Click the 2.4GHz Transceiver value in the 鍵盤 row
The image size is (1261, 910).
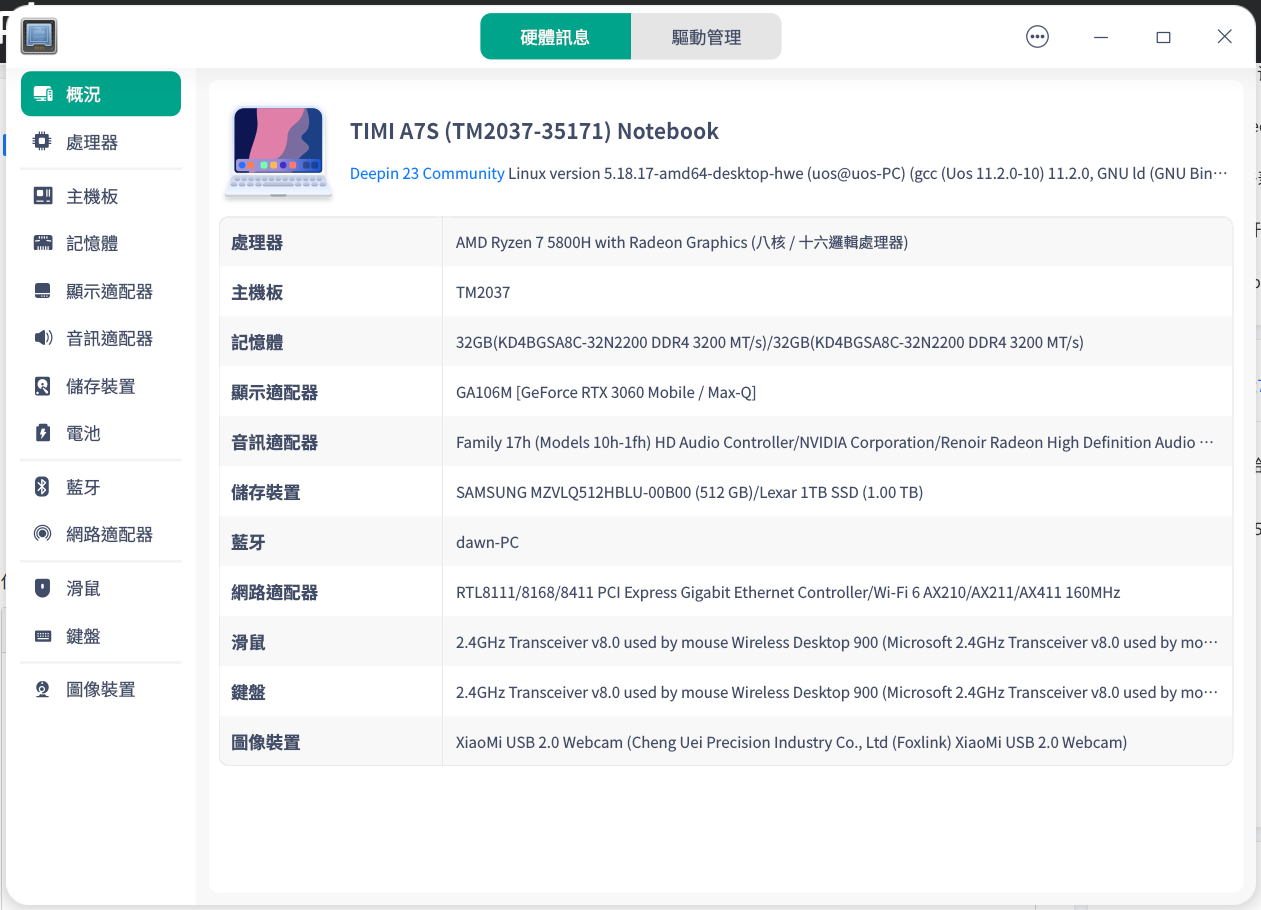pos(837,692)
